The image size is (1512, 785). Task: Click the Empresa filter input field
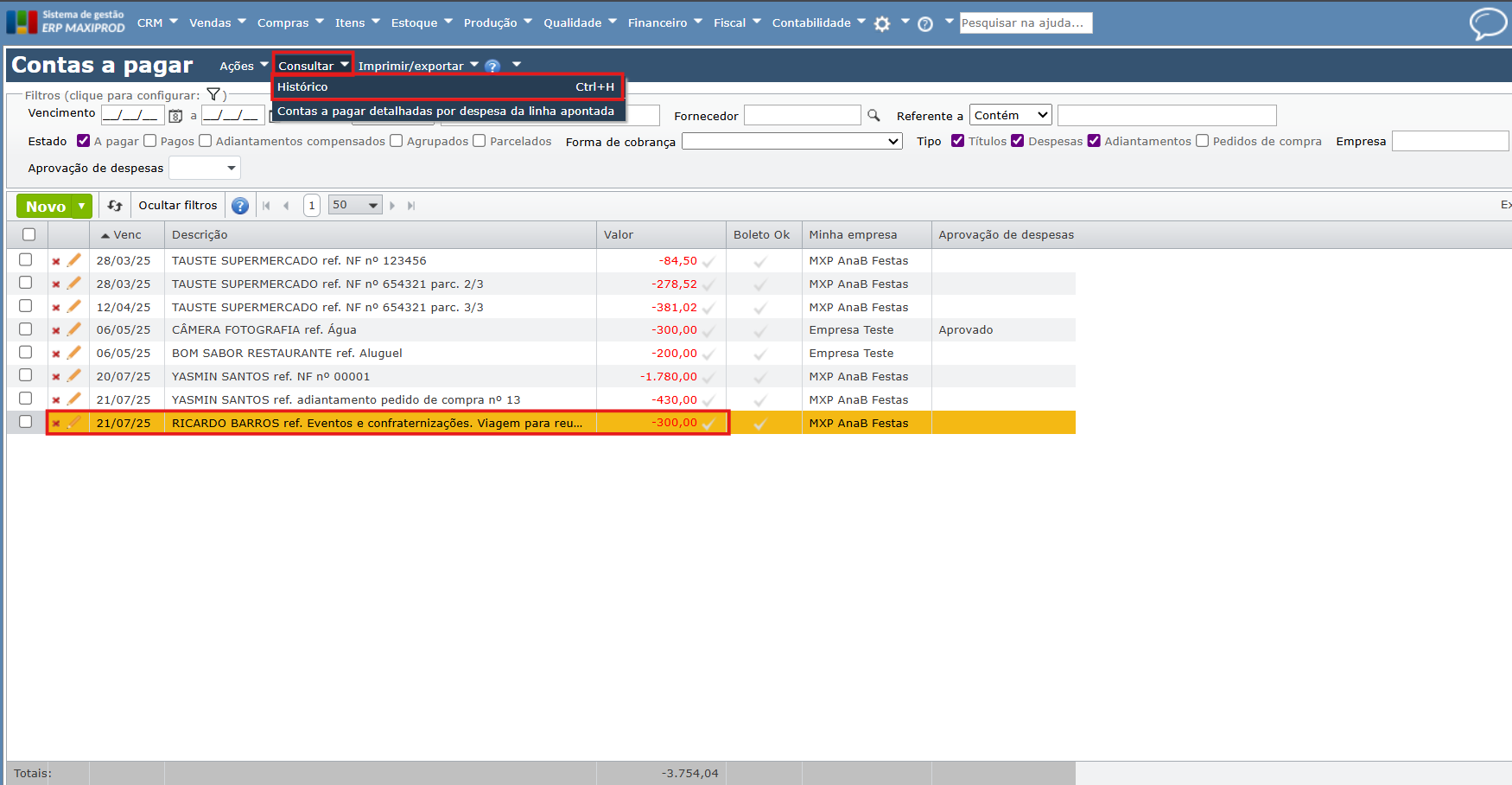(1451, 141)
